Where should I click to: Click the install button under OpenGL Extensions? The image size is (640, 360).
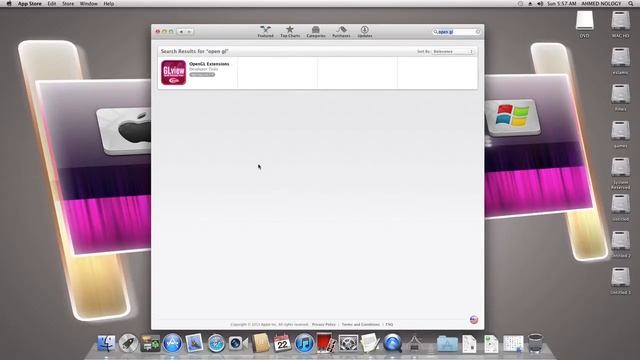pyautogui.click(x=202, y=75)
